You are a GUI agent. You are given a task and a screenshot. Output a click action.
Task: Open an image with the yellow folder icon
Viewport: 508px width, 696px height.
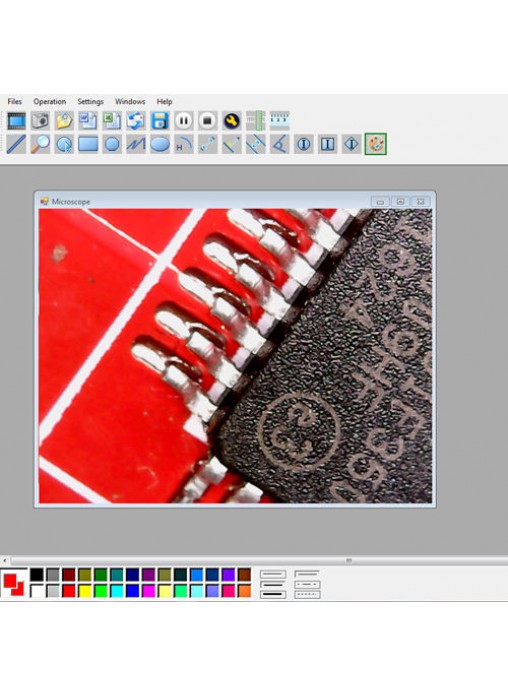(64, 121)
